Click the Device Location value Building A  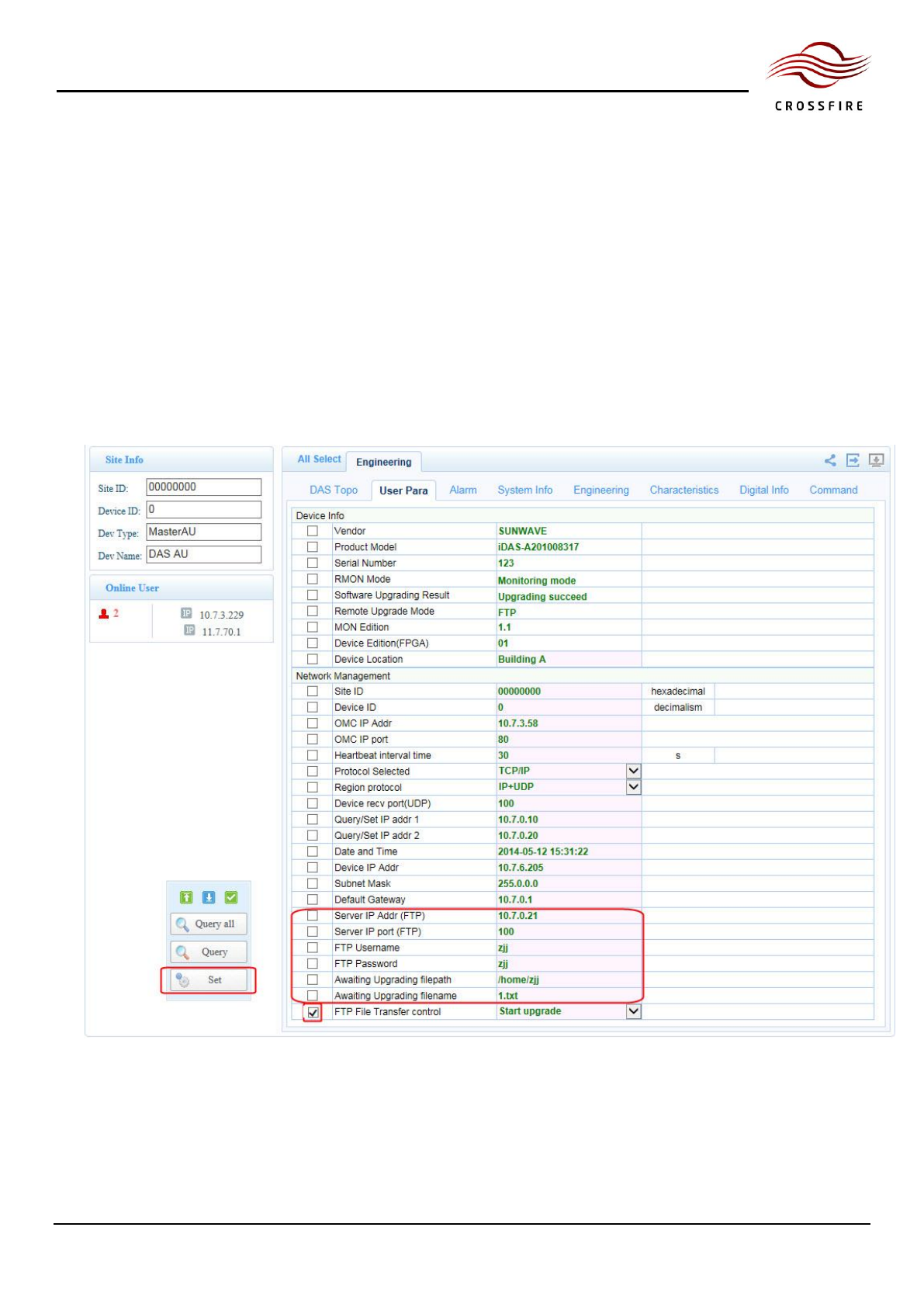522,659
